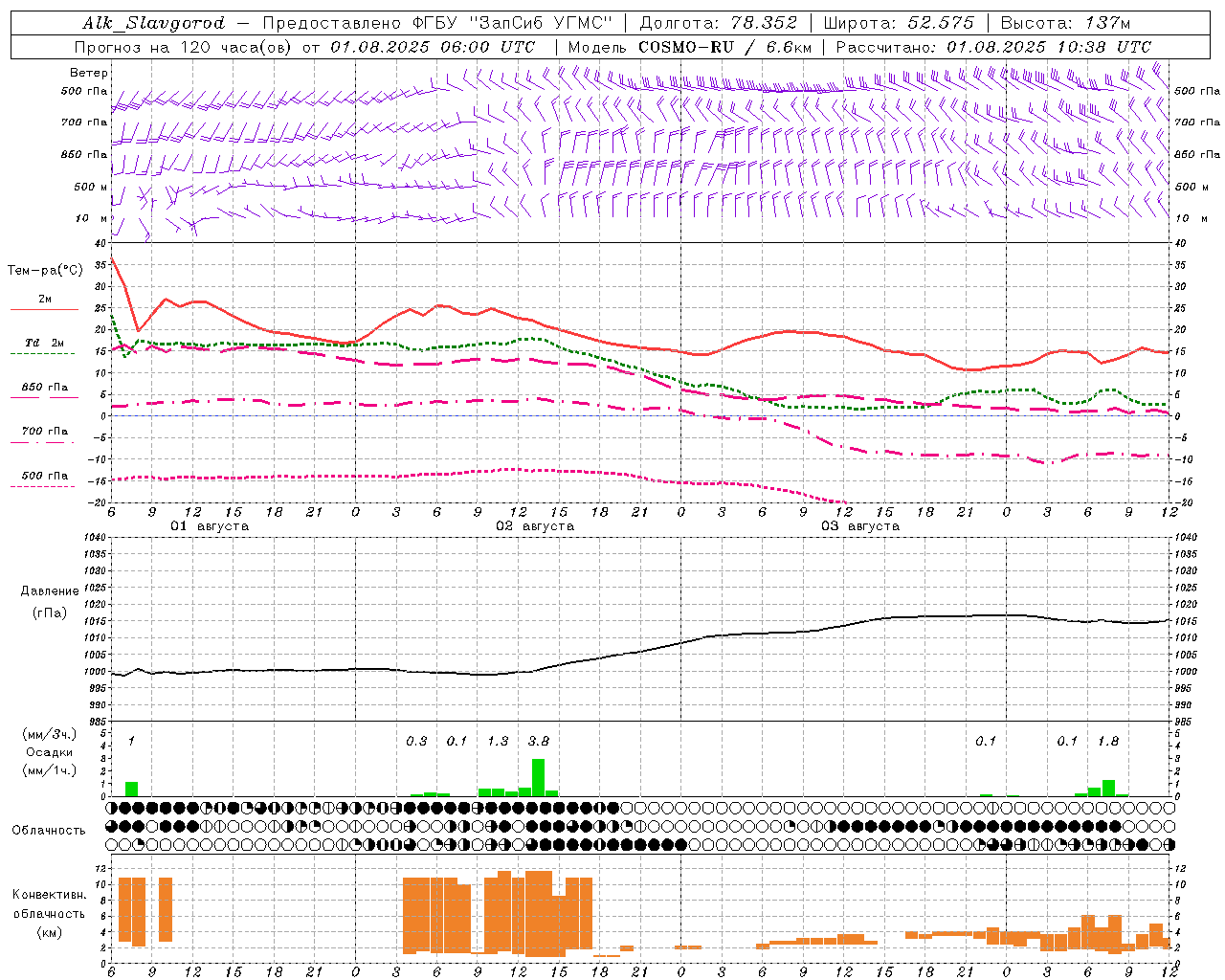Click the Облачность panel label
This screenshot has width=1225, height=980.
pyautogui.click(x=49, y=831)
